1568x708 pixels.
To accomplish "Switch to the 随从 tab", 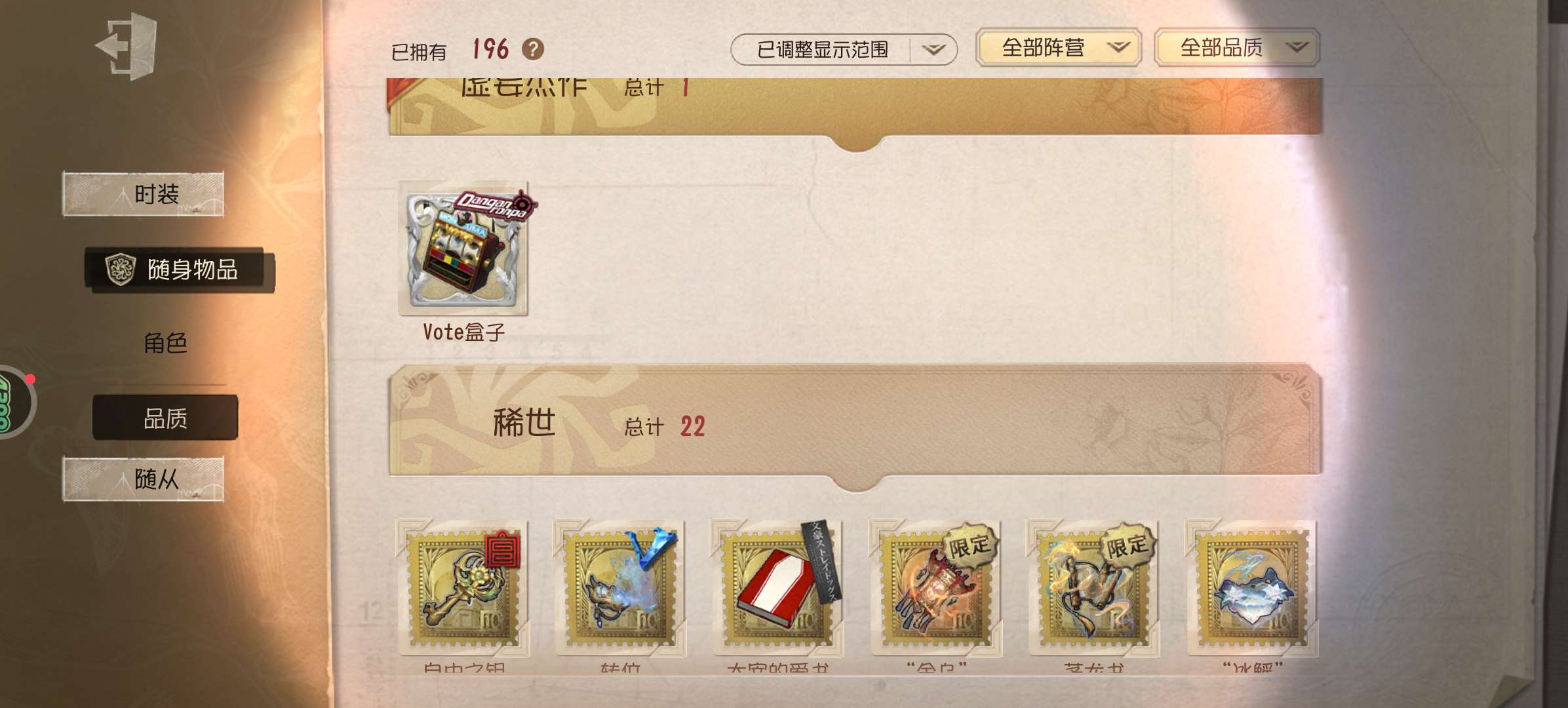I will pyautogui.click(x=144, y=479).
